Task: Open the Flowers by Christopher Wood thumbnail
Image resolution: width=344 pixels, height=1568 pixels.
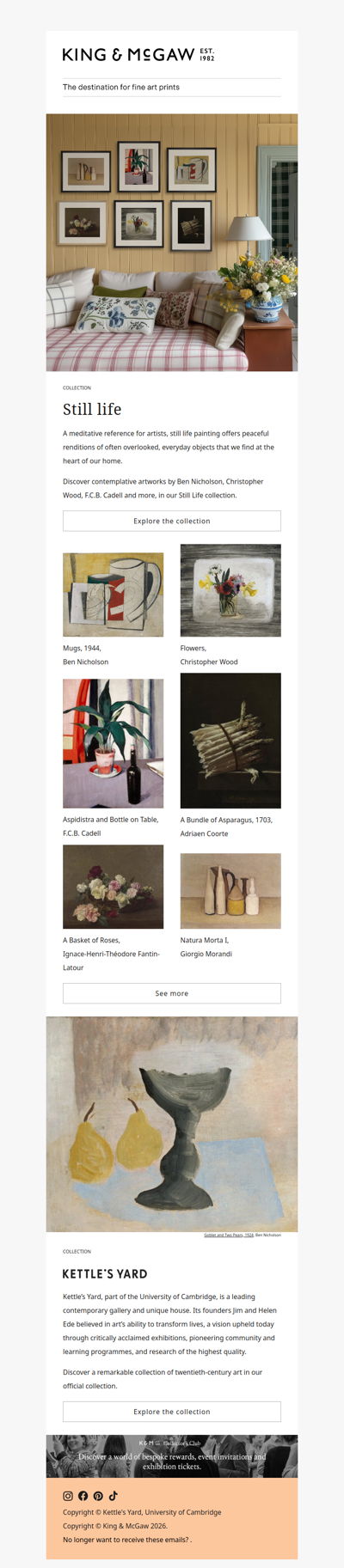Action: (x=230, y=590)
